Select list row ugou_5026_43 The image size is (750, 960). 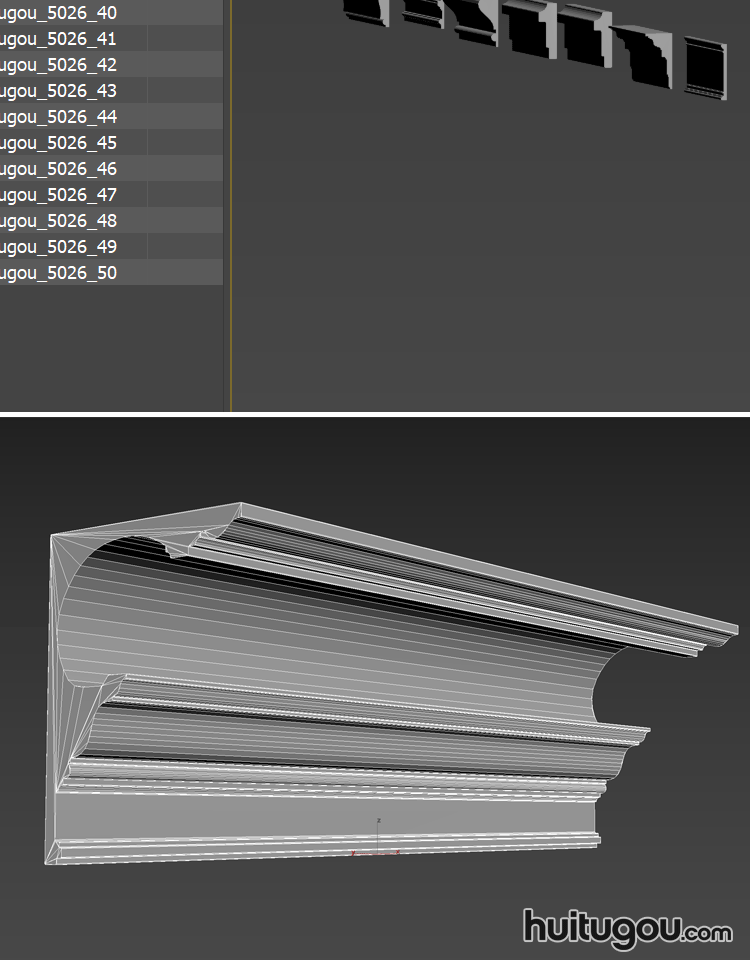(x=111, y=90)
